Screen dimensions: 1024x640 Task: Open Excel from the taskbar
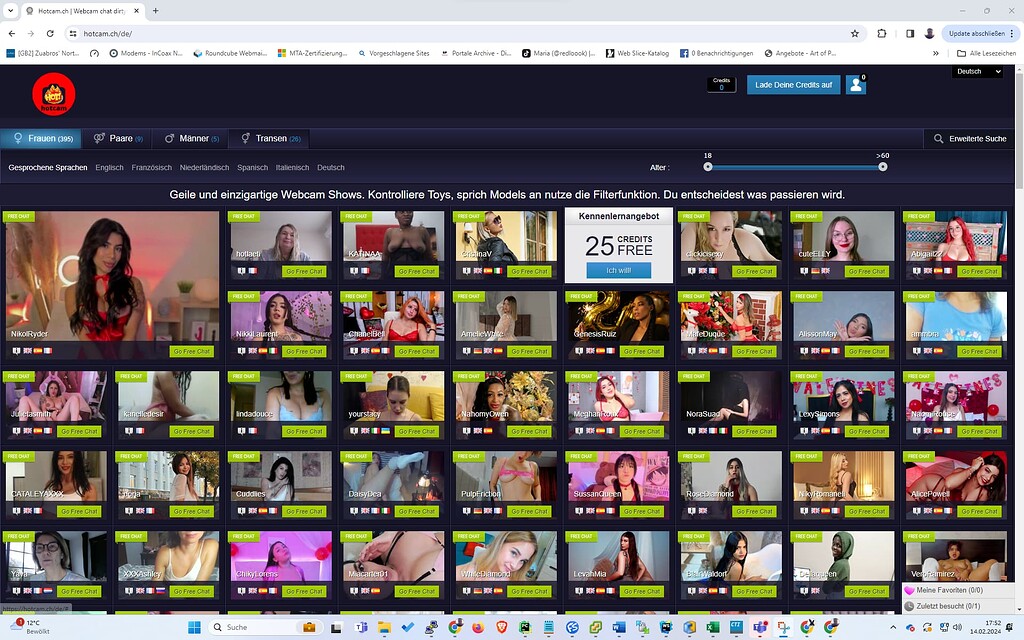click(x=712, y=628)
